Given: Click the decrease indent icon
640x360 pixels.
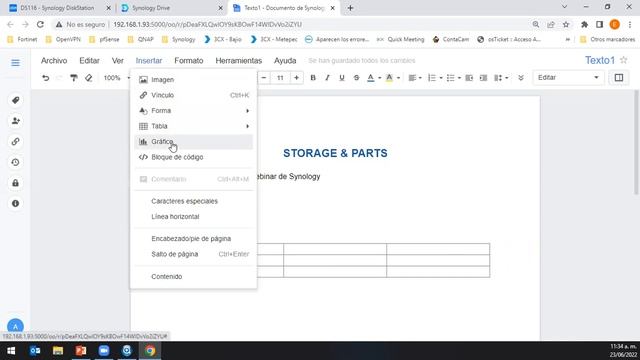Looking at the screenshot, I should click(x=469, y=78).
